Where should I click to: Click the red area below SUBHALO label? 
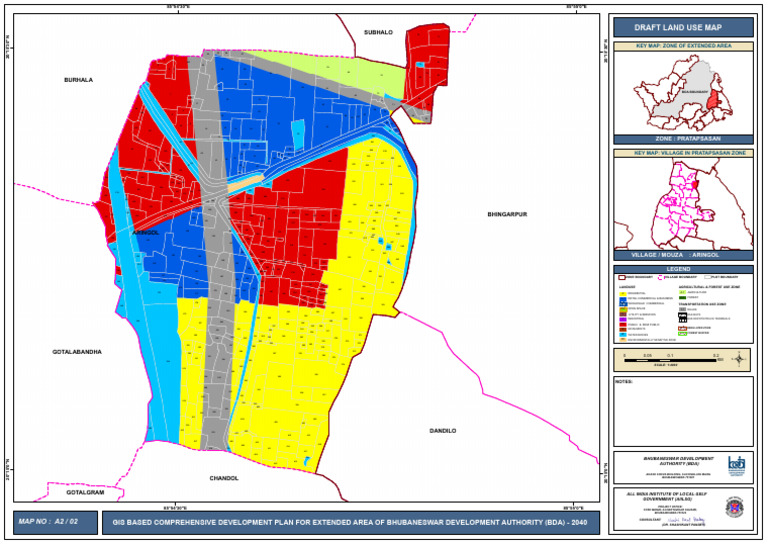click(428, 66)
